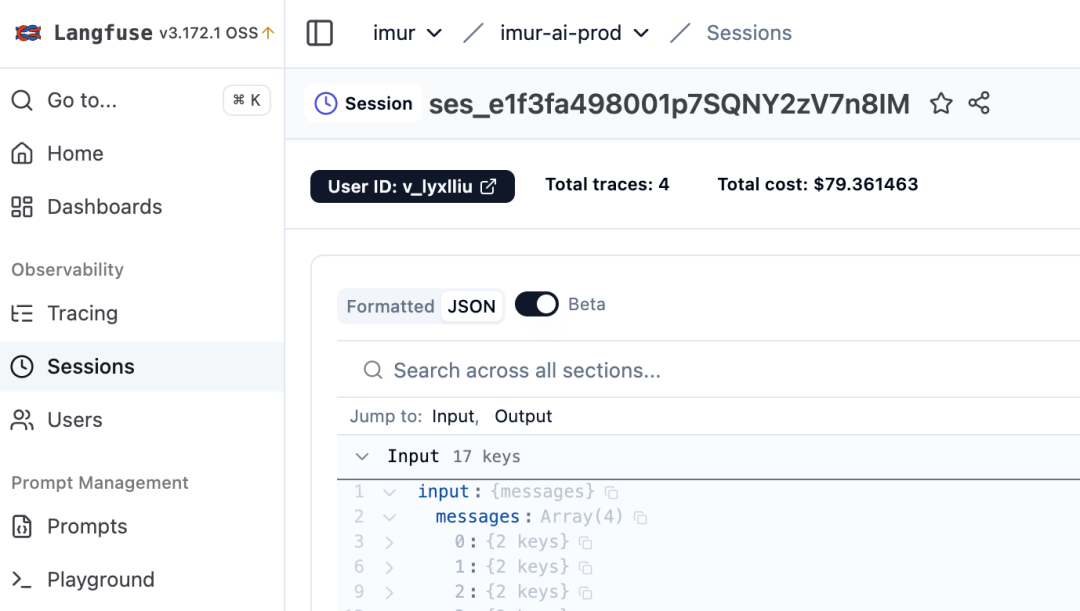
Task: Click the Users people icon
Action: pos(22,420)
